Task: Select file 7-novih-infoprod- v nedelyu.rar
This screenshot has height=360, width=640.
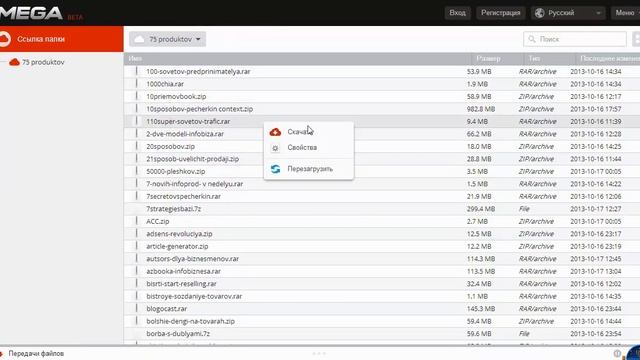Action: point(195,184)
